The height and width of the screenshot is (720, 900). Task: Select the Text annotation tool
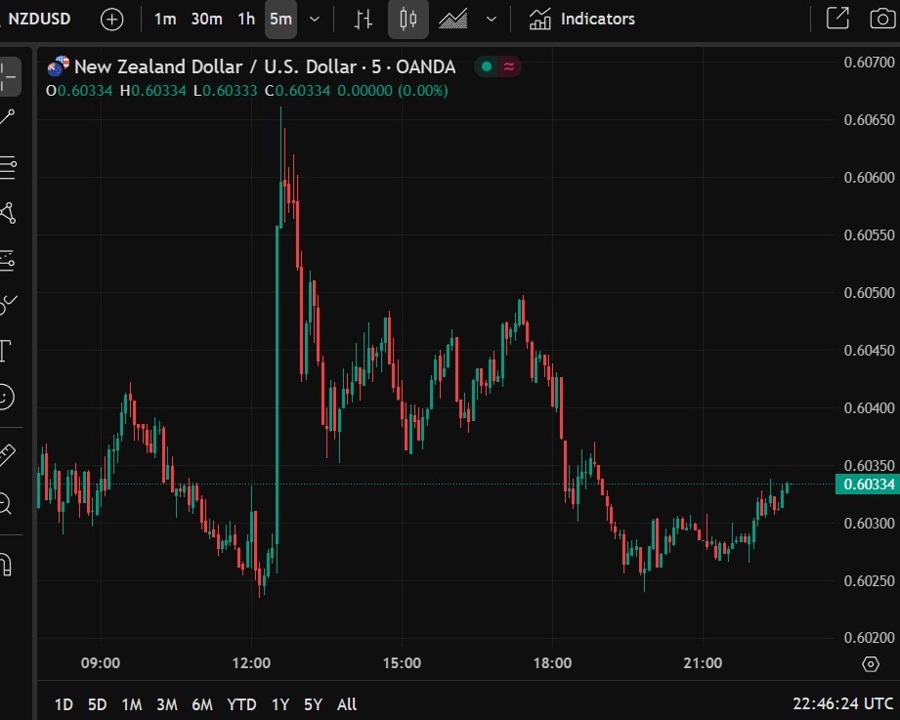pyautogui.click(x=6, y=350)
